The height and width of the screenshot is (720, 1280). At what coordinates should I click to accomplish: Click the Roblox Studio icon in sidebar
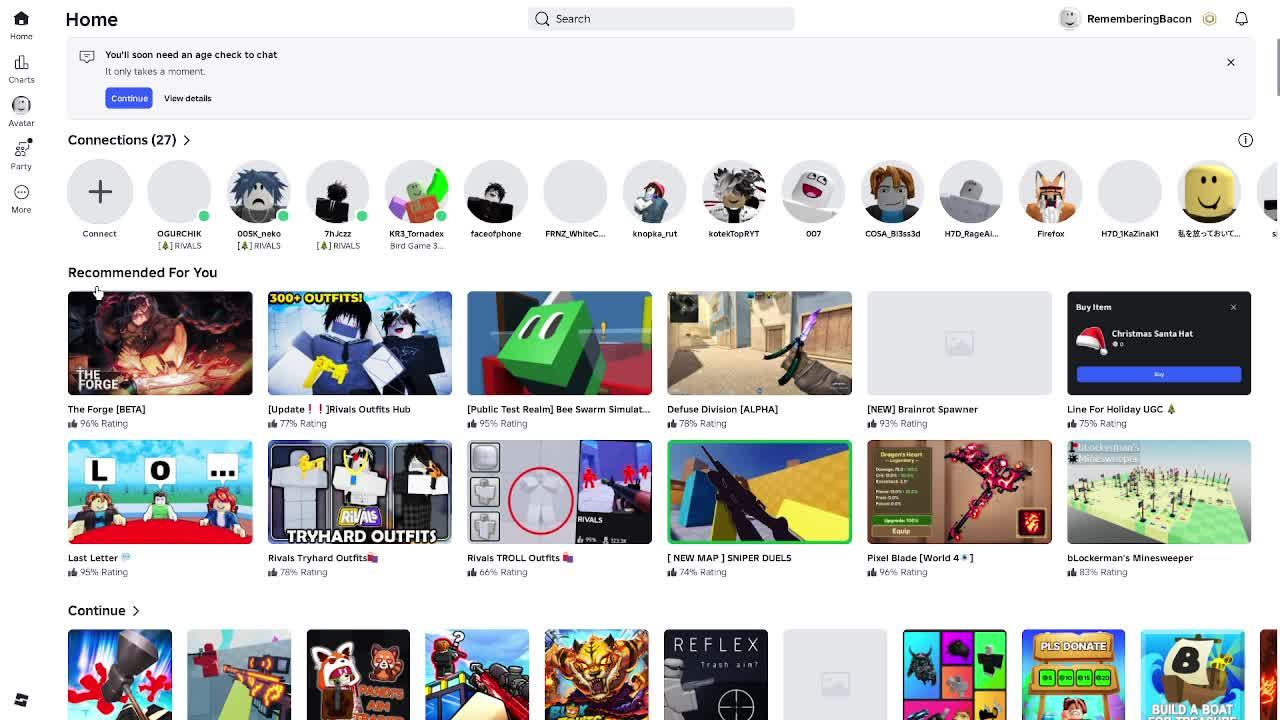click(x=21, y=700)
